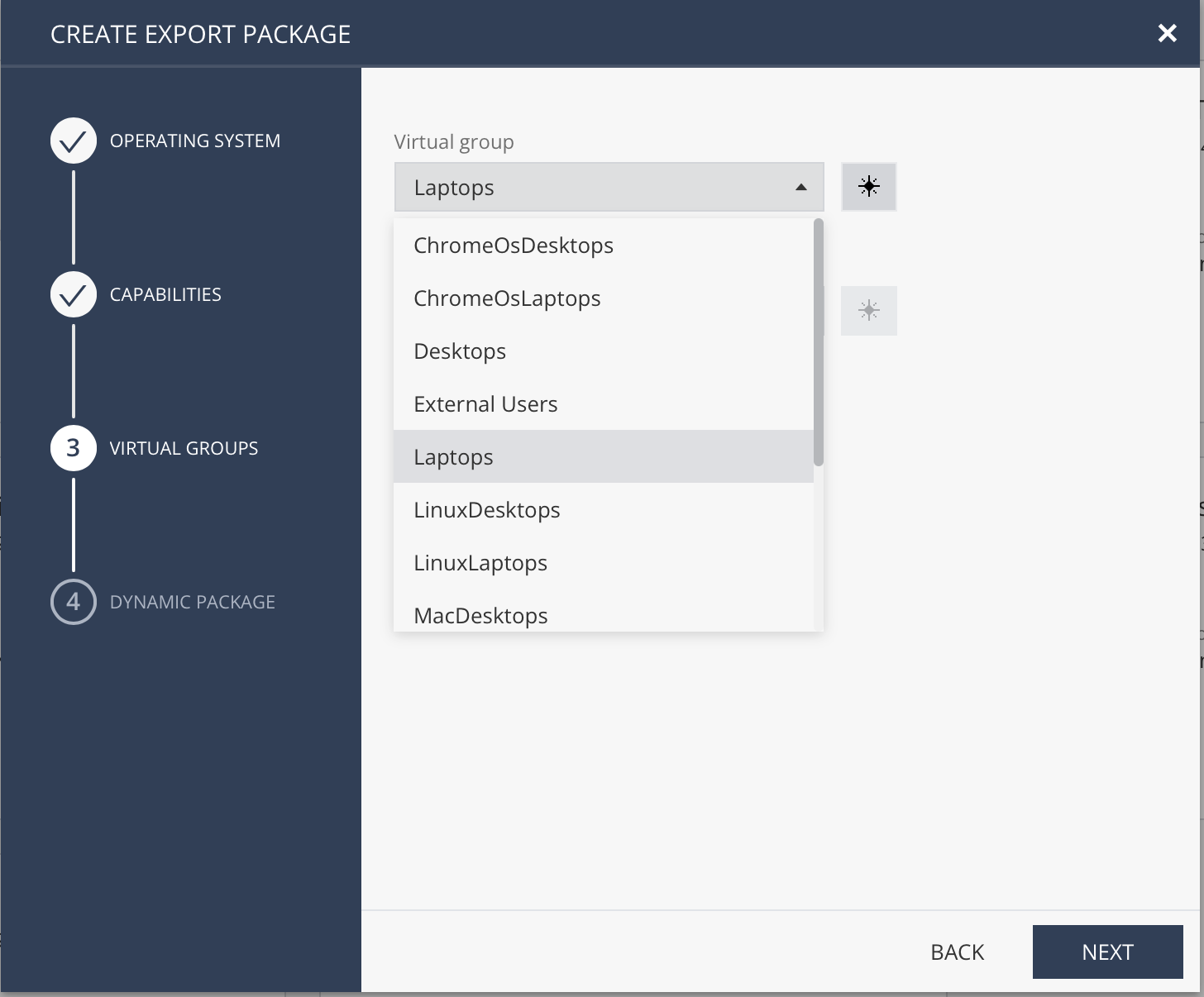Click the step 3 circle icon
Viewport: 1204px width, 997px height.
(74, 448)
